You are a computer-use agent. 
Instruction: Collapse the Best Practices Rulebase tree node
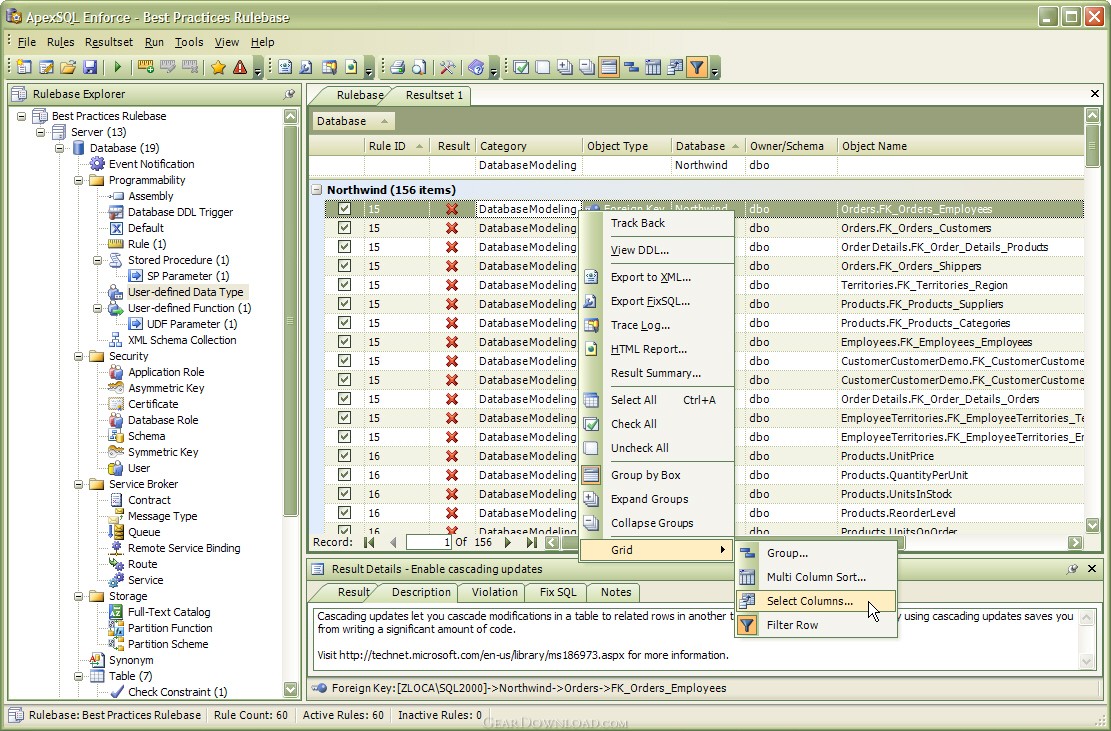coord(21,116)
